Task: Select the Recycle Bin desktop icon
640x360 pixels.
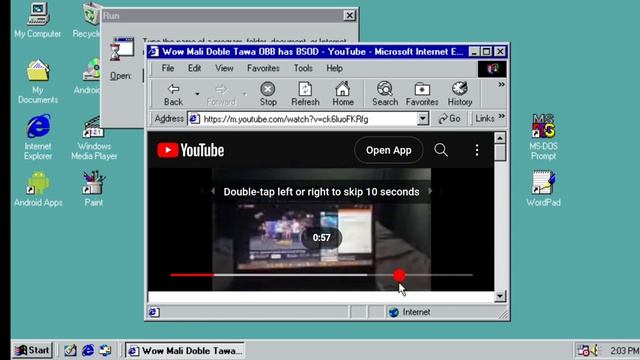Action: click(87, 20)
